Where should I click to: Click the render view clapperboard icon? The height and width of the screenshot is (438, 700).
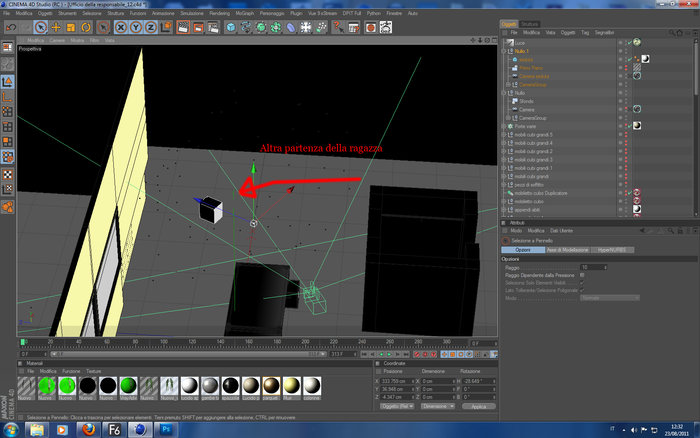click(x=183, y=28)
